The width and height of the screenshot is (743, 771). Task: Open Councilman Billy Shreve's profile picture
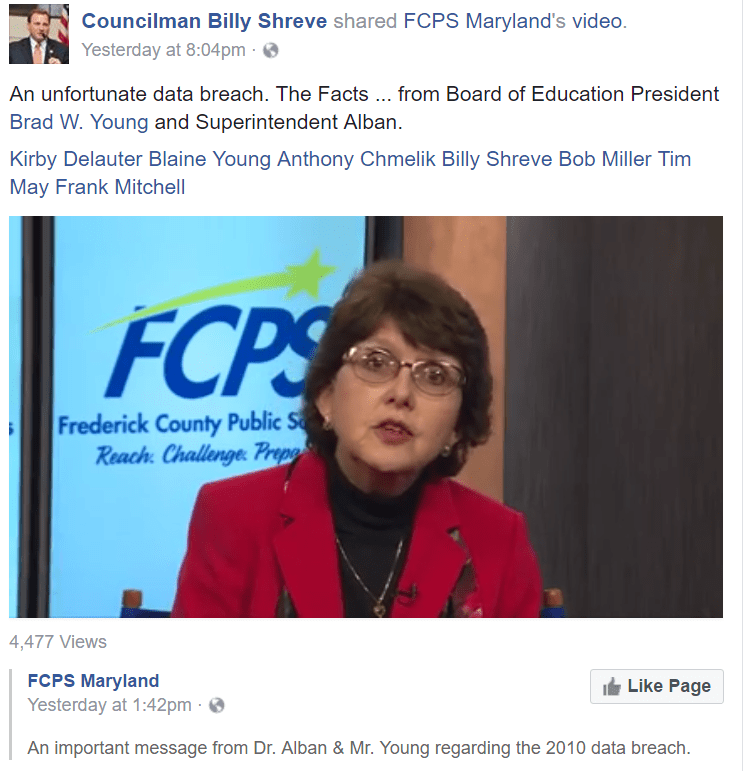39,34
